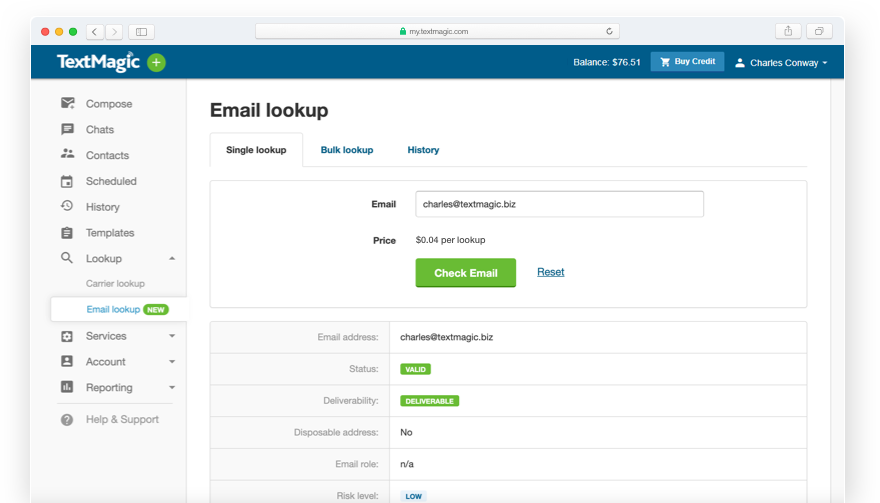Click the Buy Credit button
The image size is (880, 503).
(687, 62)
